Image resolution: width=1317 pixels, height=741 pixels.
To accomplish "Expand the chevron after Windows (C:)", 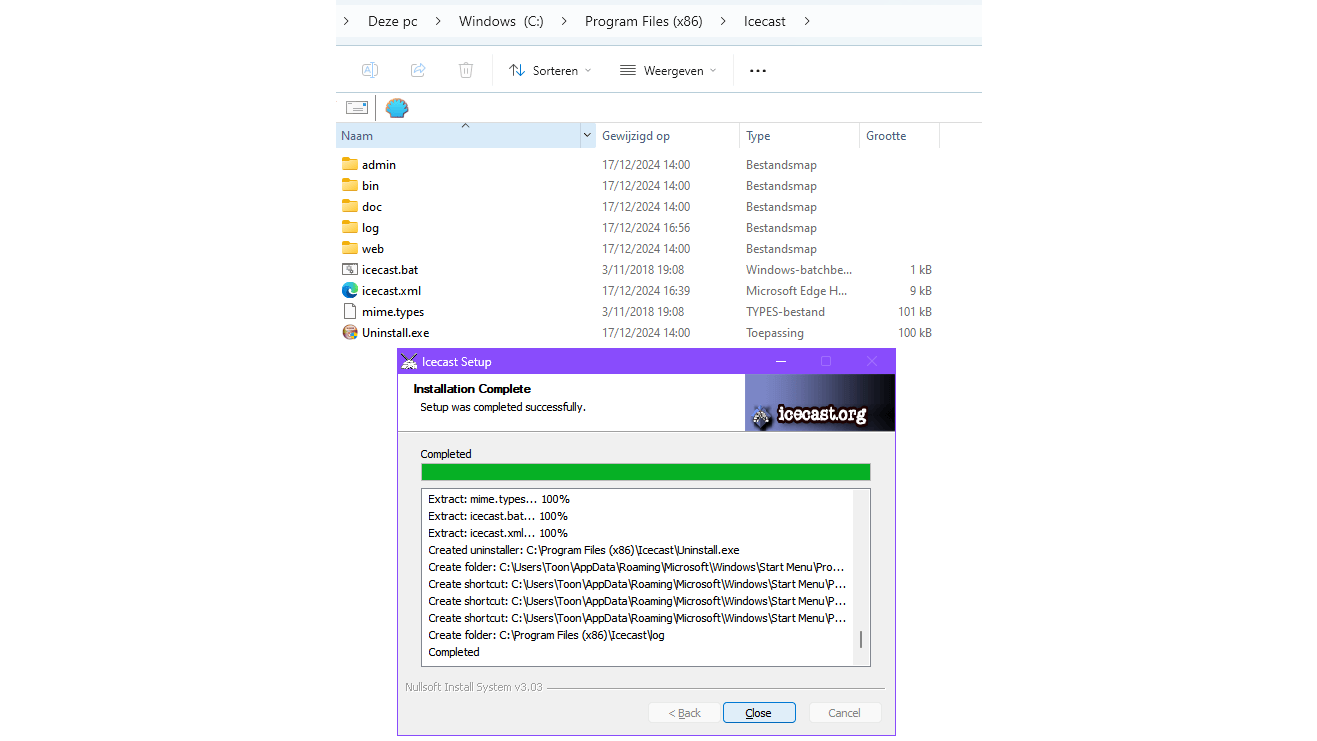I will coord(565,21).
